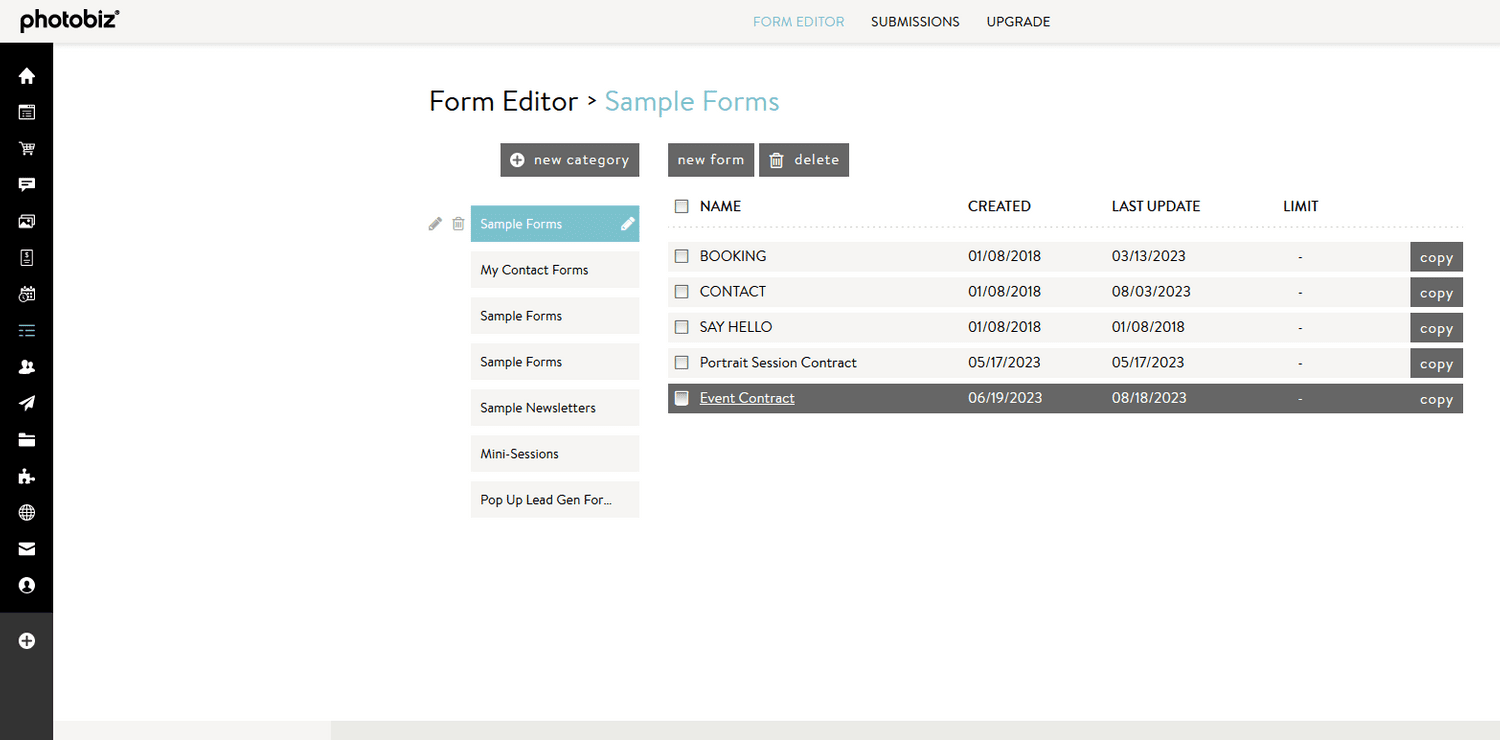Check the Portrait Session Contract checkbox
This screenshot has height=740, width=1500.
tap(682, 362)
